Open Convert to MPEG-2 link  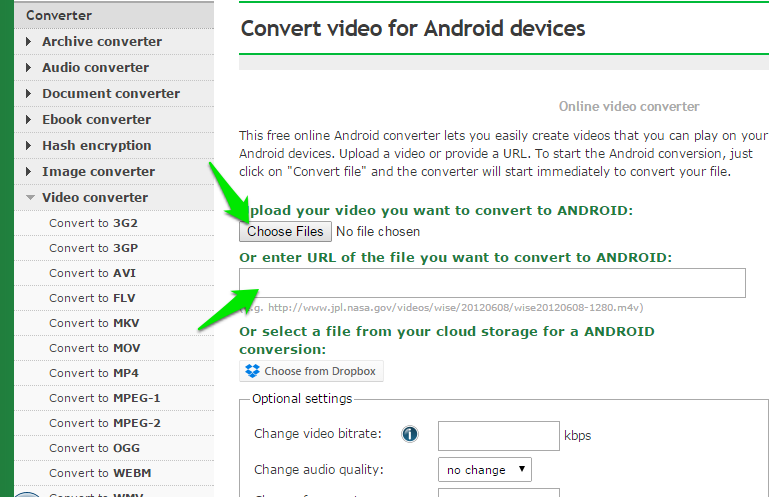tap(105, 423)
